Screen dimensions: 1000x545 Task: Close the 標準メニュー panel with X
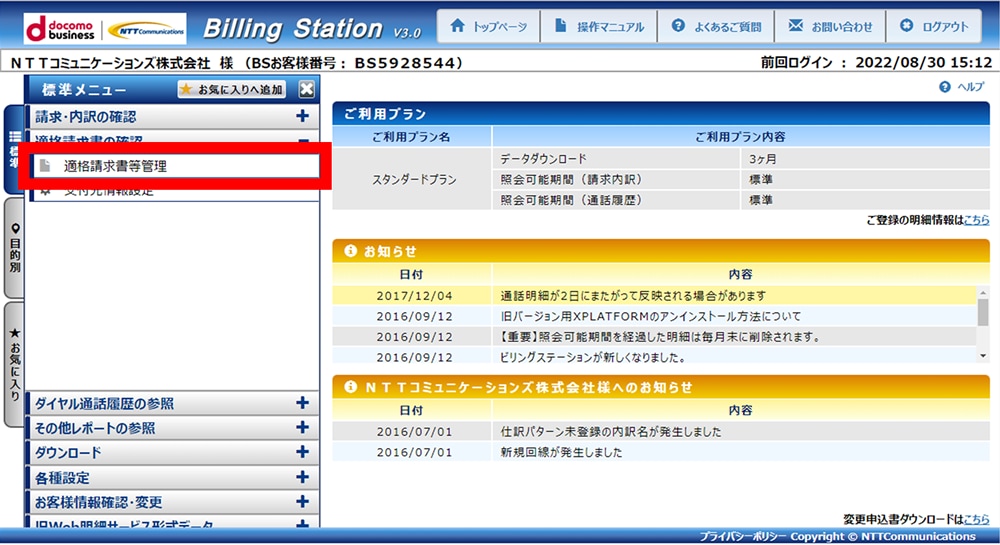[x=307, y=89]
